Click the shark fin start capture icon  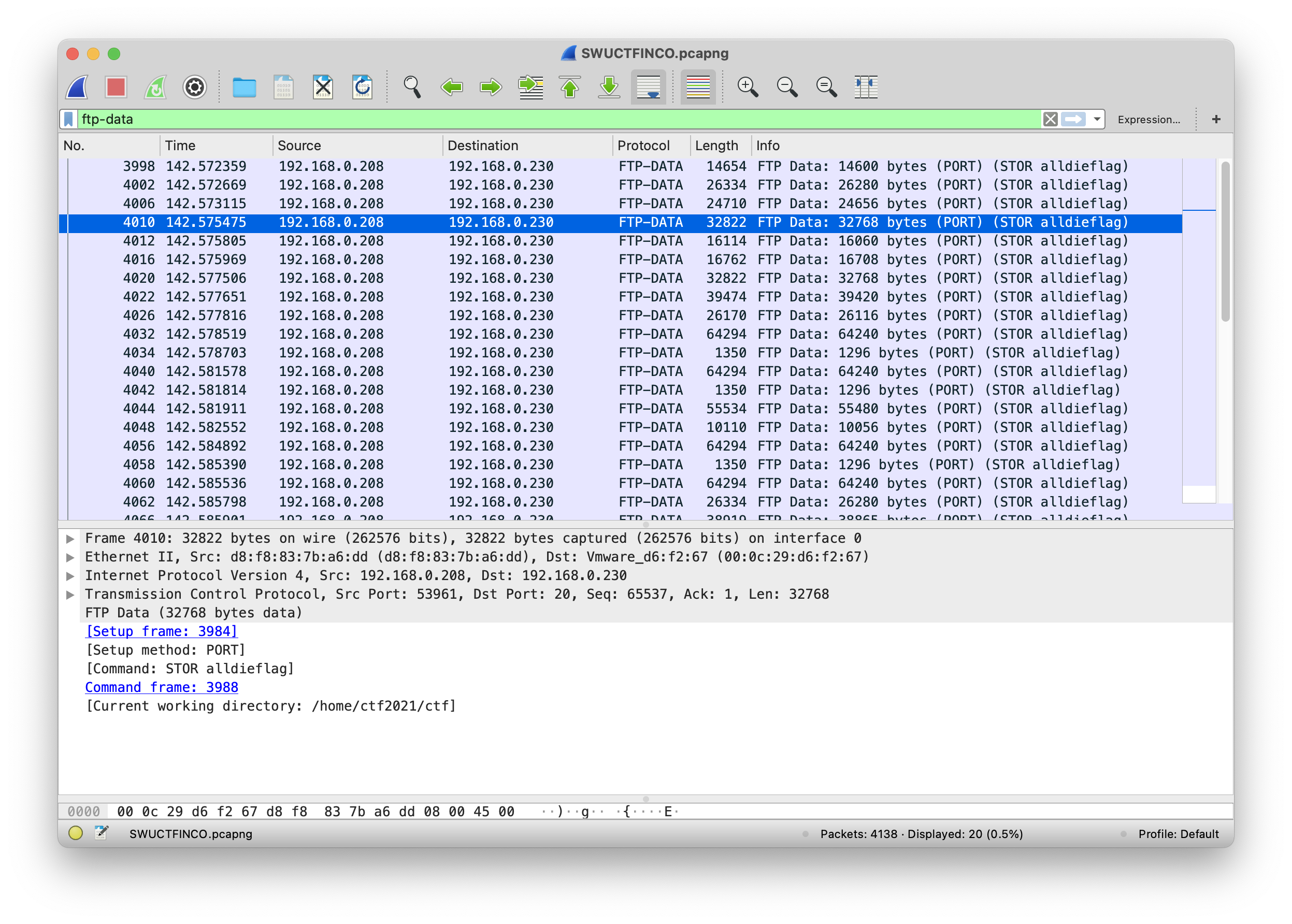click(x=77, y=88)
